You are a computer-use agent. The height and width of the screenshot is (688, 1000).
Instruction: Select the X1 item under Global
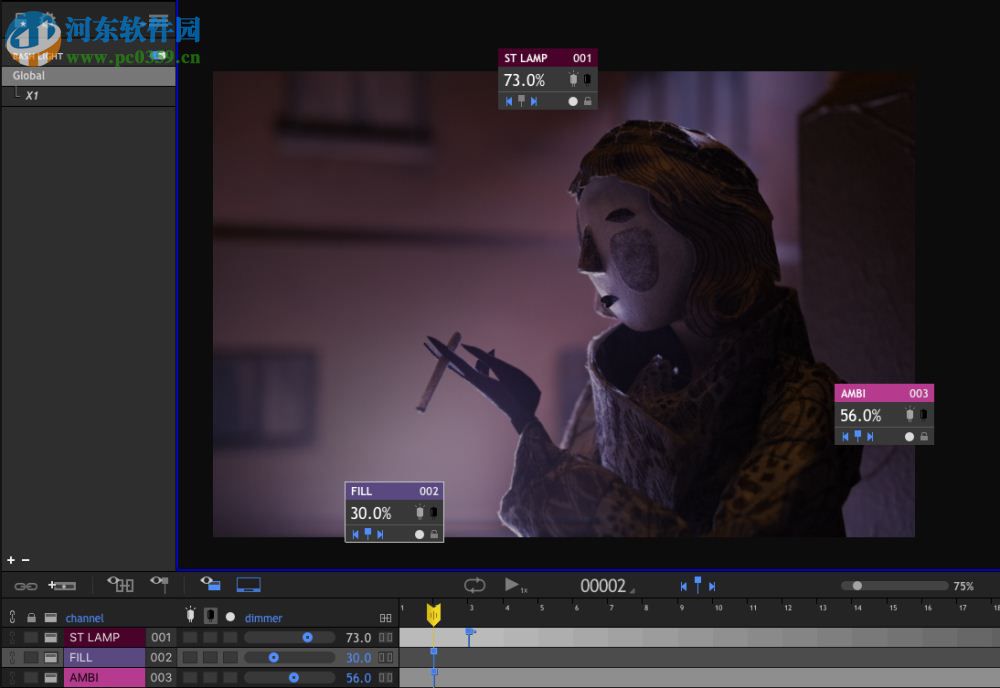33,95
